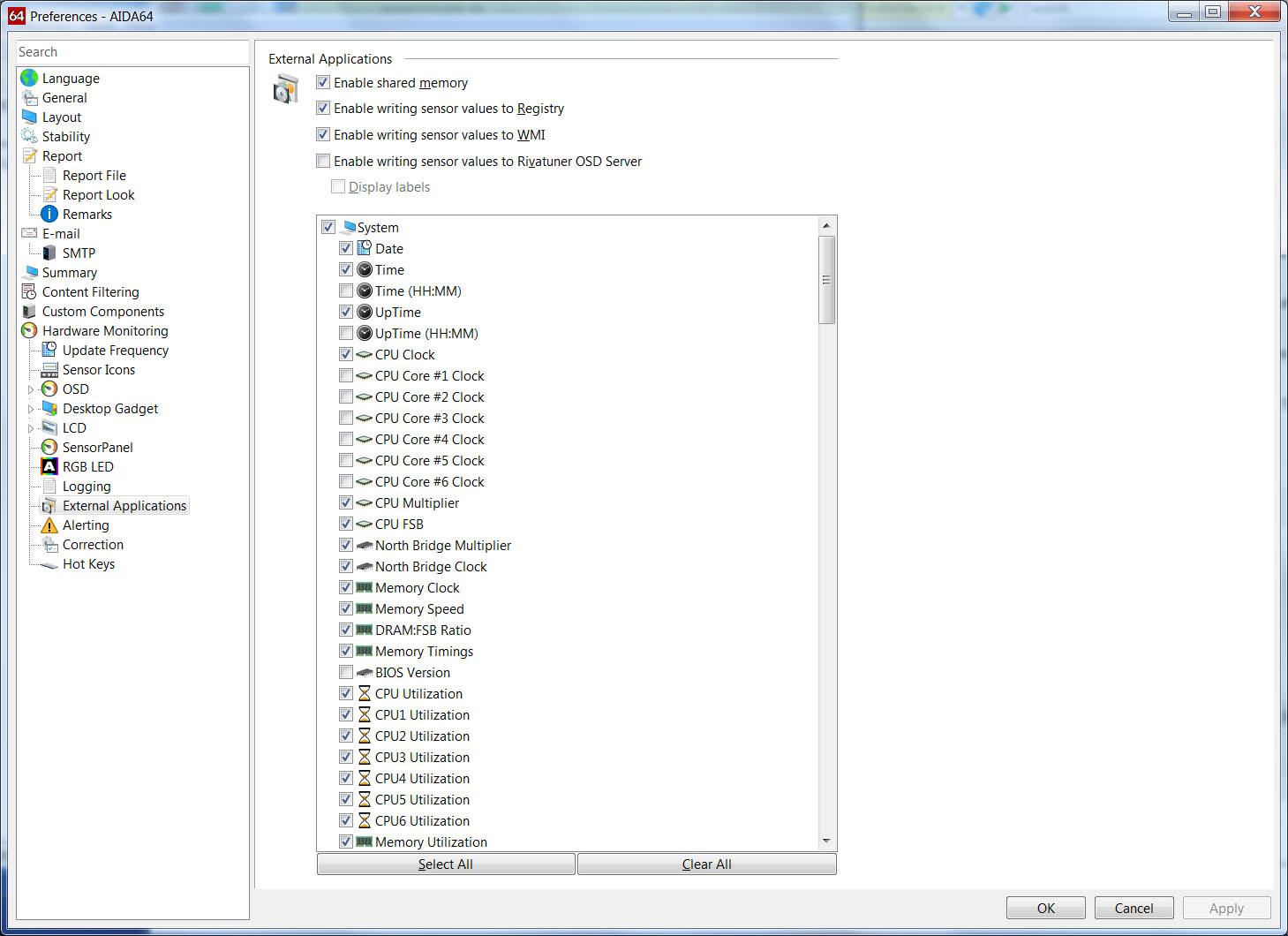Screen dimensions: 1288x936
Task: Toggle writing sensor values to Registry
Action: (x=323, y=108)
